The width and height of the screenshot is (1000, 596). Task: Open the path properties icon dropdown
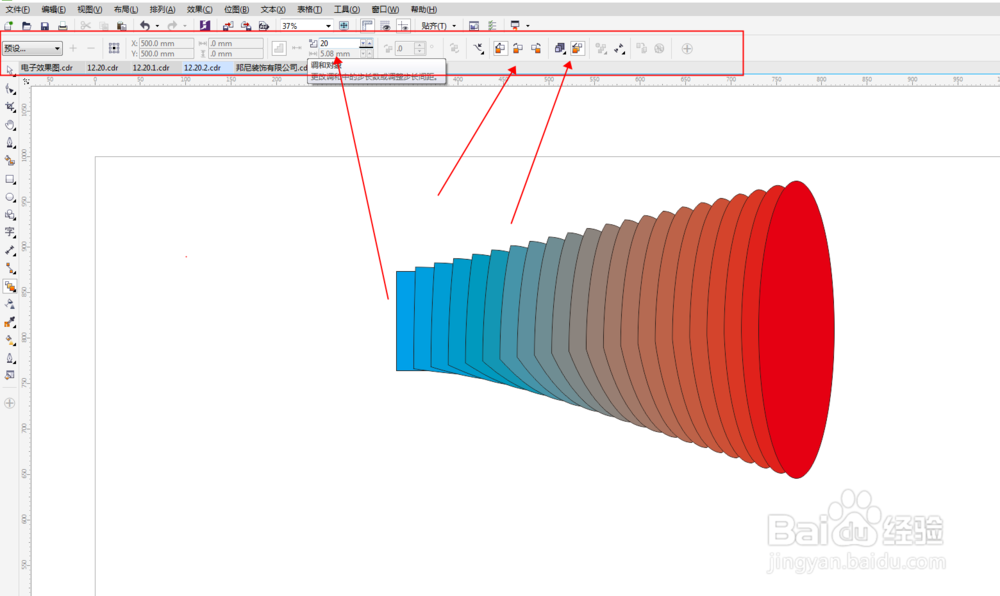point(479,48)
